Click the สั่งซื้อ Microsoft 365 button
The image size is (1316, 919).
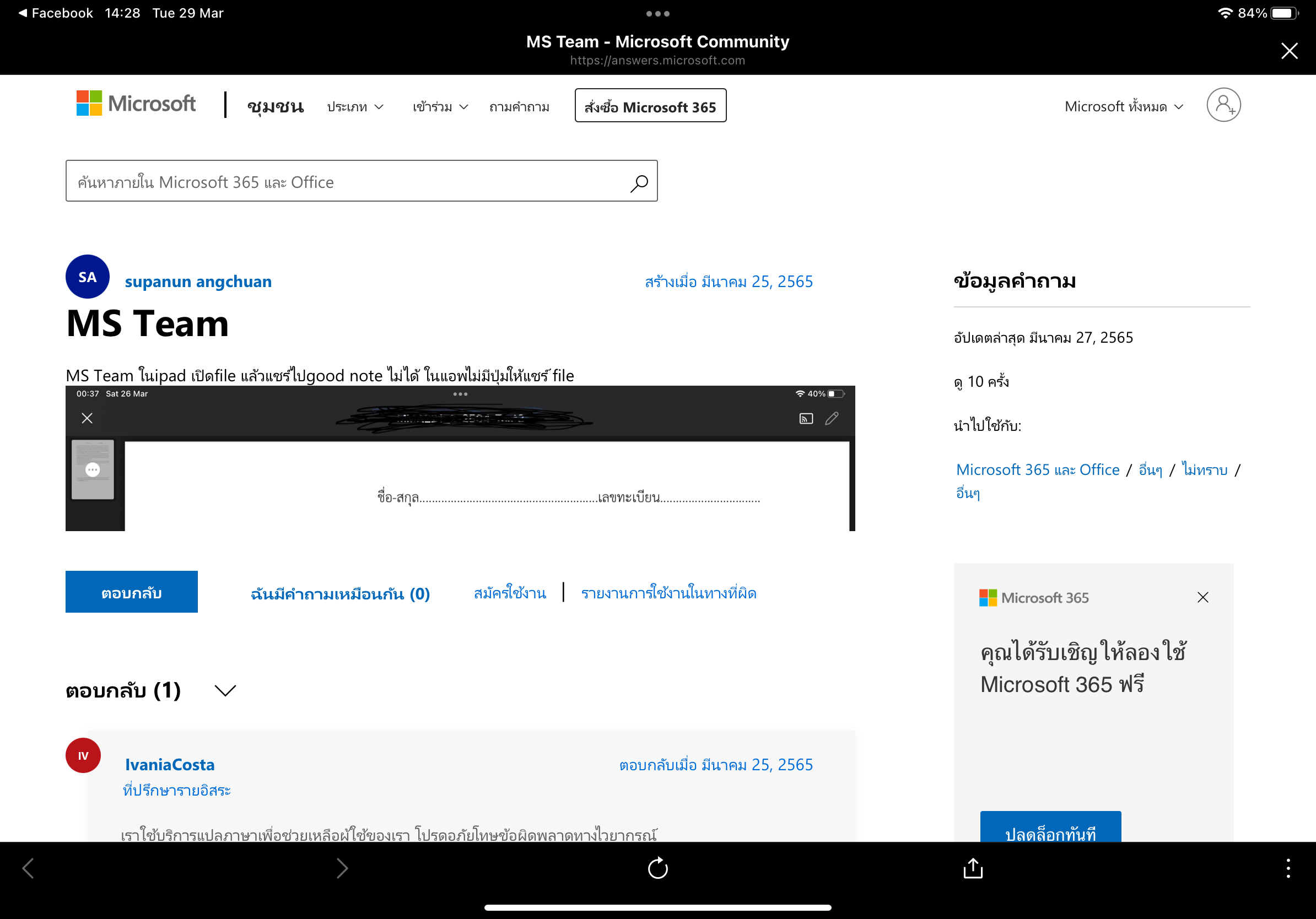(650, 106)
